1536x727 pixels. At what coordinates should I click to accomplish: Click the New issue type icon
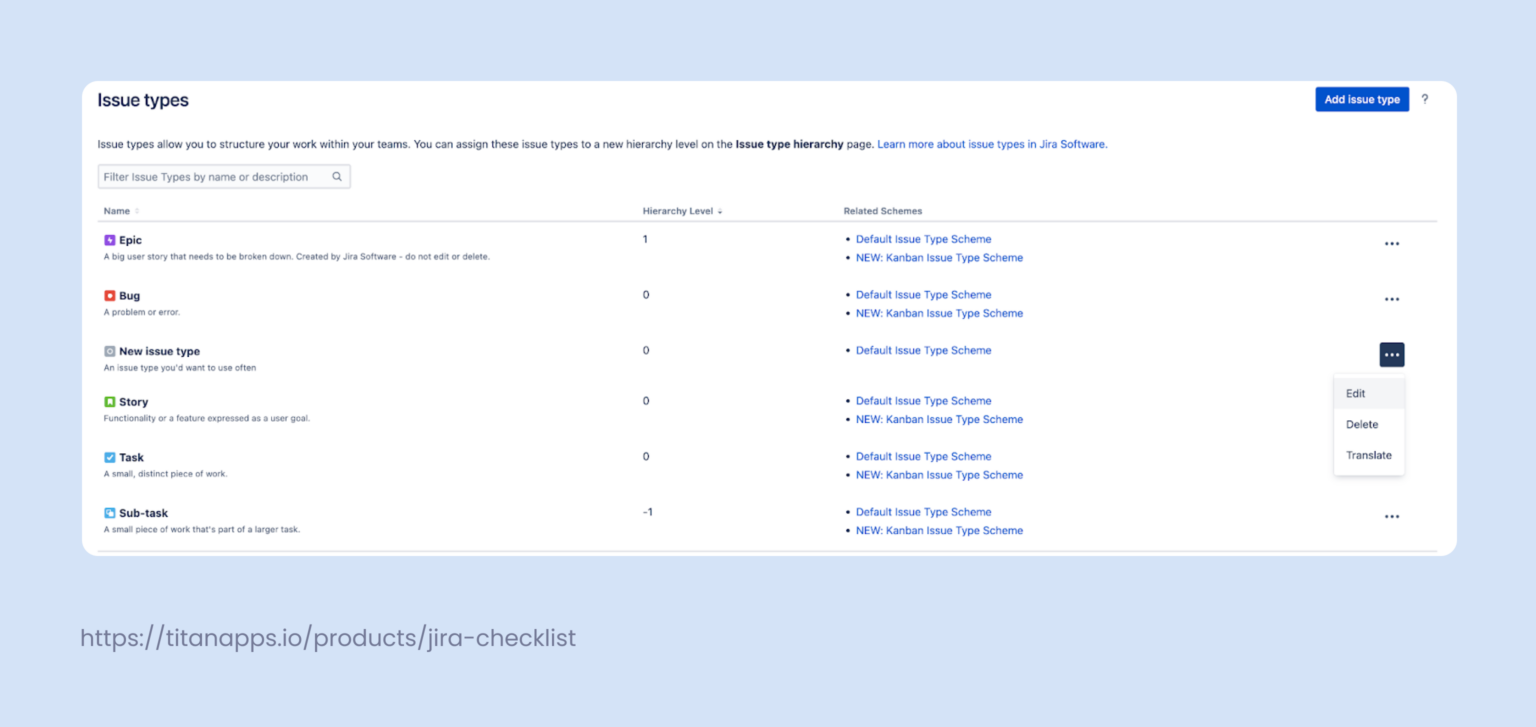108,351
